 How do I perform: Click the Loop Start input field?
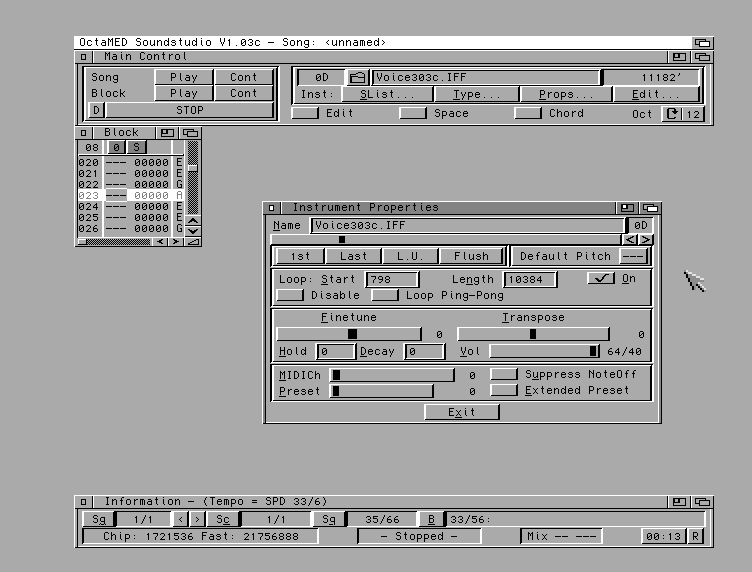tap(392, 279)
